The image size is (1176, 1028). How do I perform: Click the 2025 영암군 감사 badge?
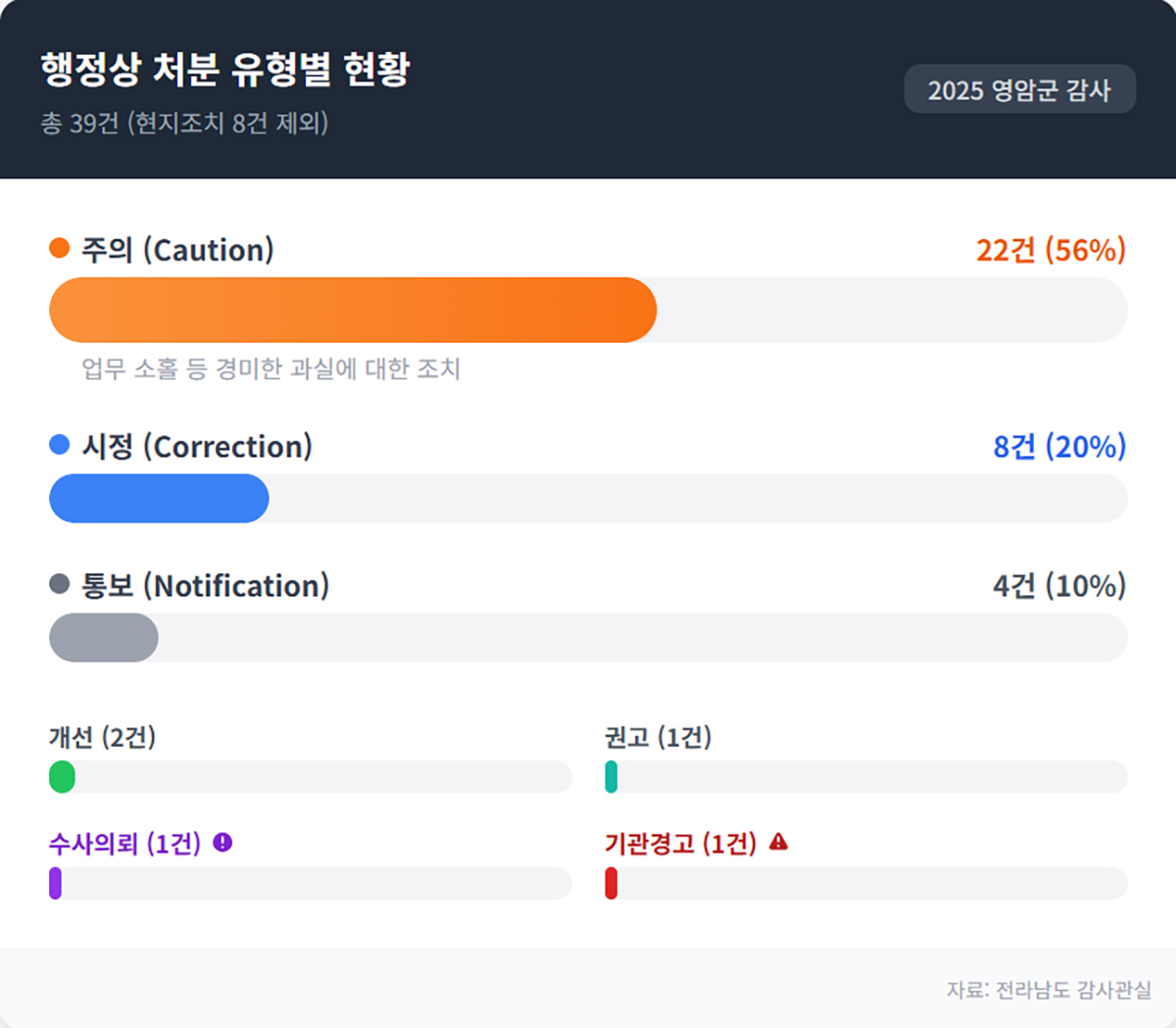(1019, 90)
